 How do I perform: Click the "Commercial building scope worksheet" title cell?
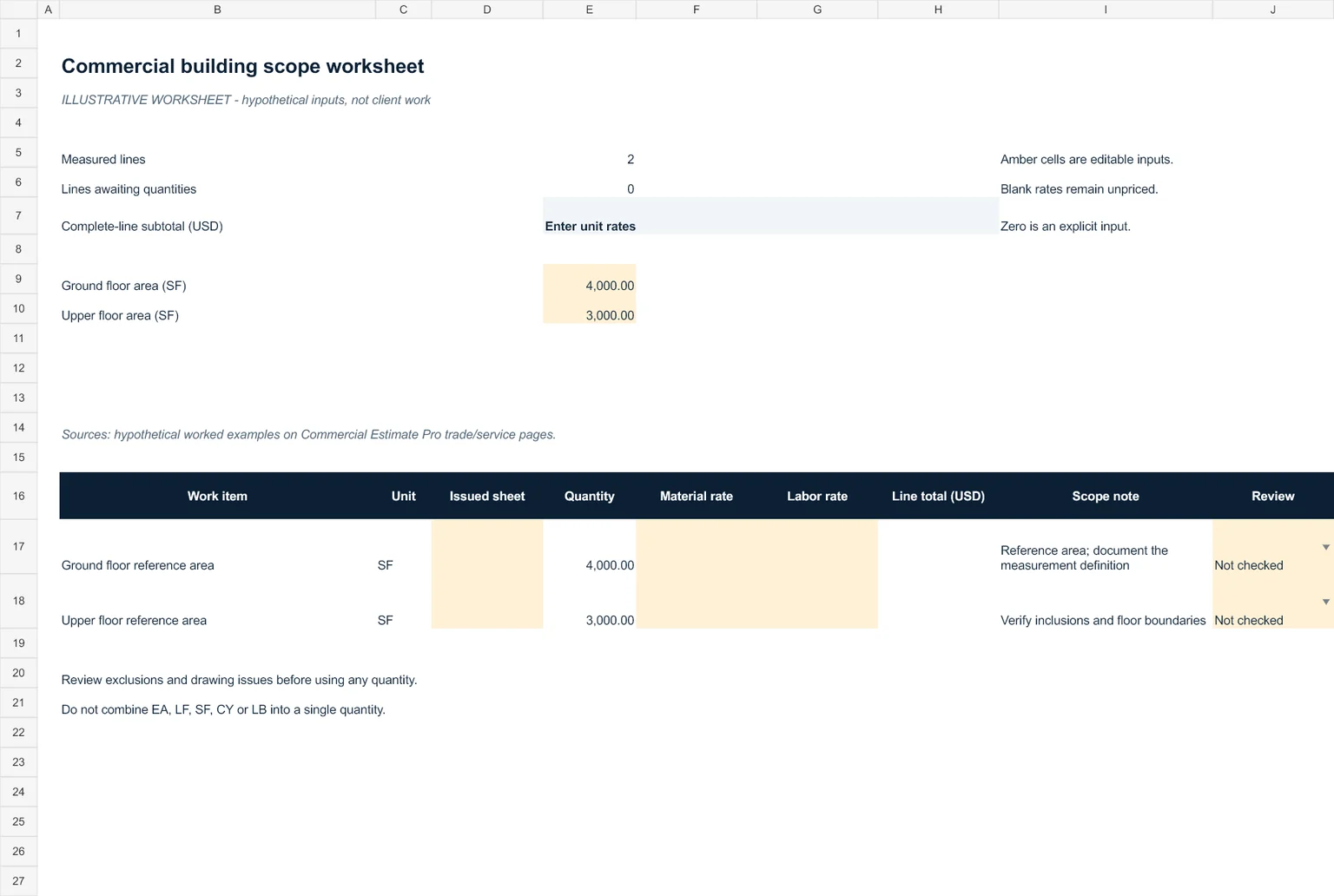click(243, 66)
